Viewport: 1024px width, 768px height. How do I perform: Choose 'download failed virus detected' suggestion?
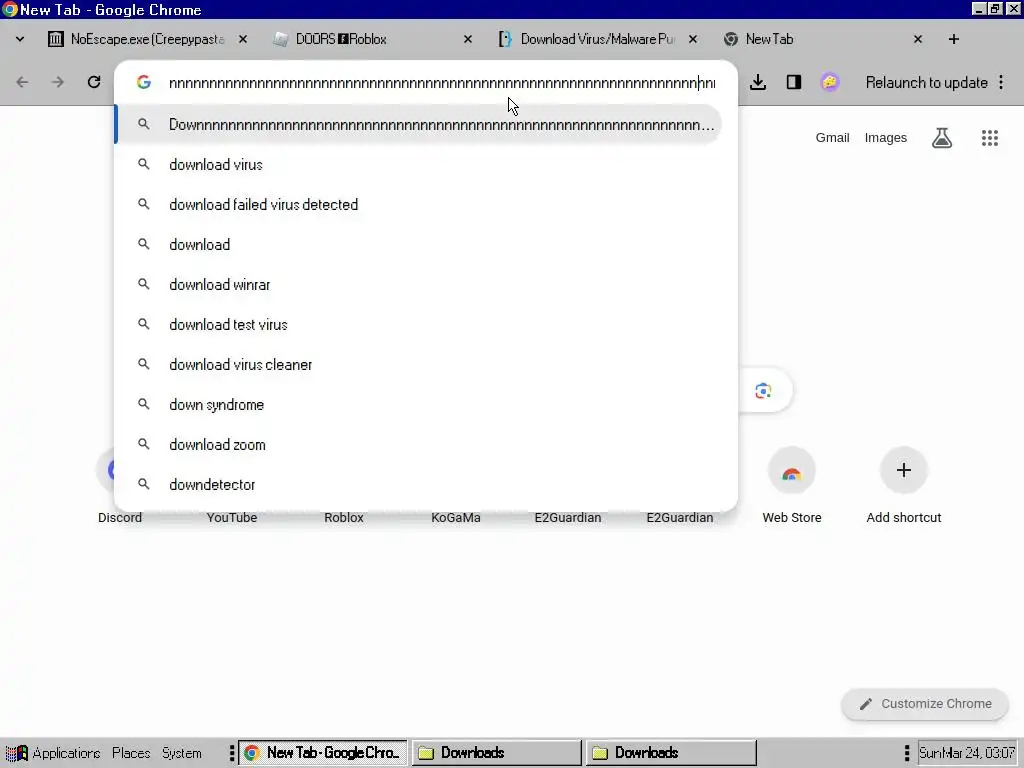[419, 204]
